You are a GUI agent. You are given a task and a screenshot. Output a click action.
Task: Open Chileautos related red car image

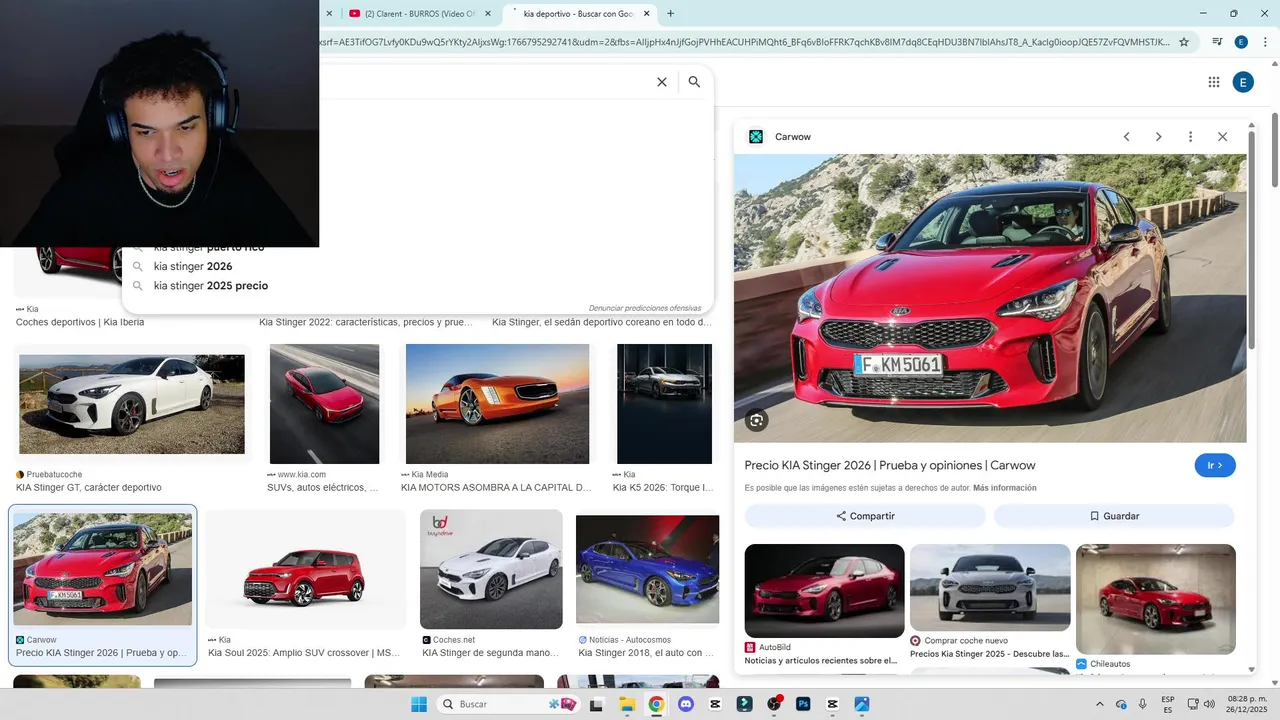pyautogui.click(x=1156, y=599)
